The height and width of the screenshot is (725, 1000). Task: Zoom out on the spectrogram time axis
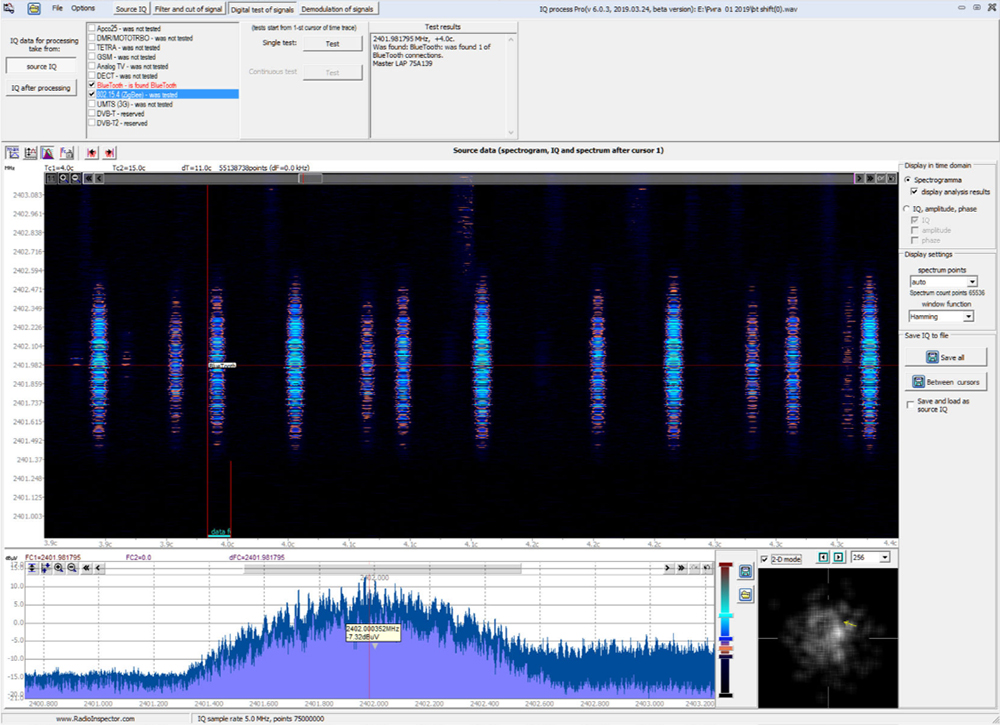click(76, 178)
